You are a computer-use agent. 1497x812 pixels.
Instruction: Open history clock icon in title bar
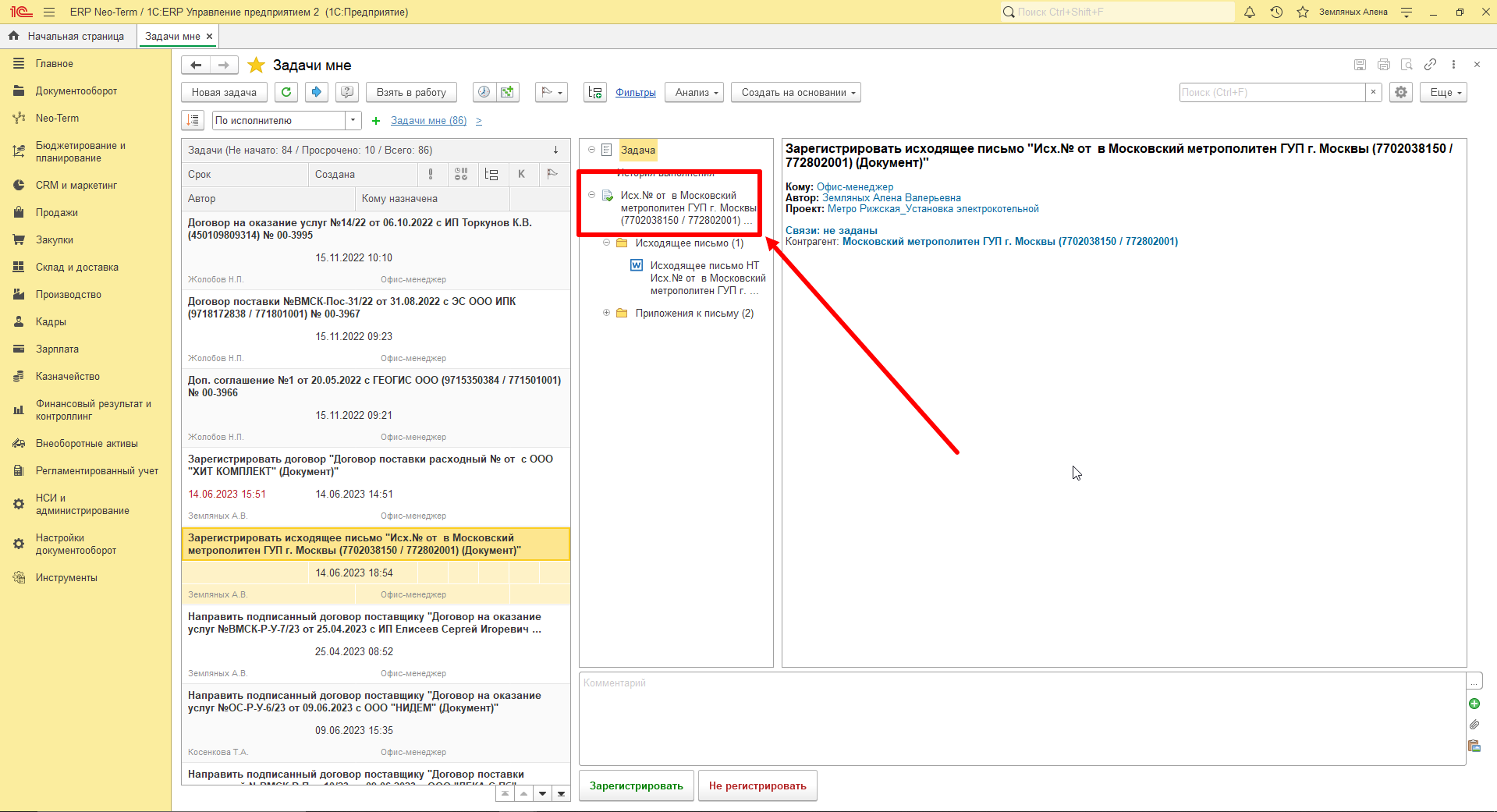click(x=1276, y=12)
